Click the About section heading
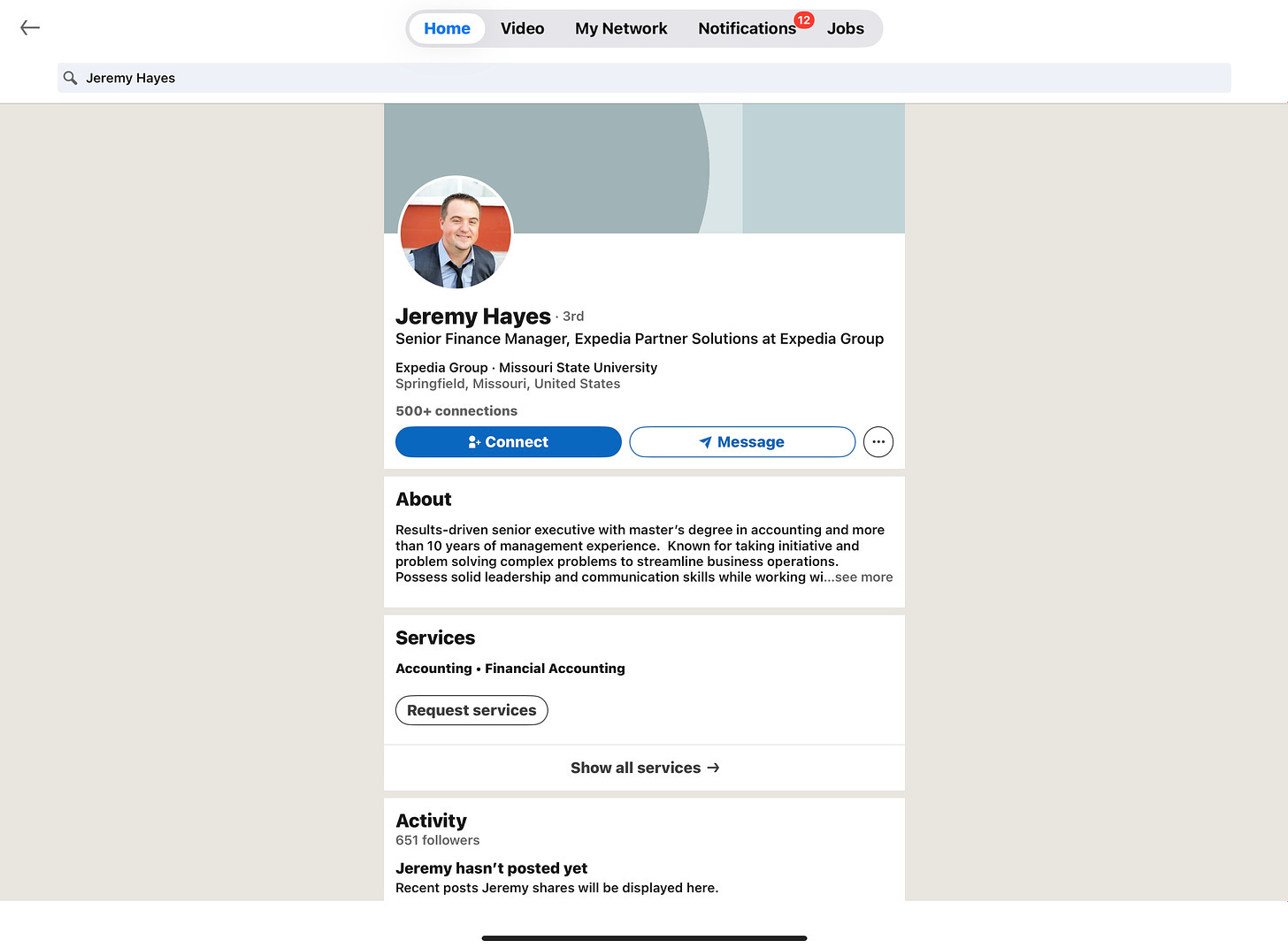This screenshot has height=948, width=1288. 423,500
